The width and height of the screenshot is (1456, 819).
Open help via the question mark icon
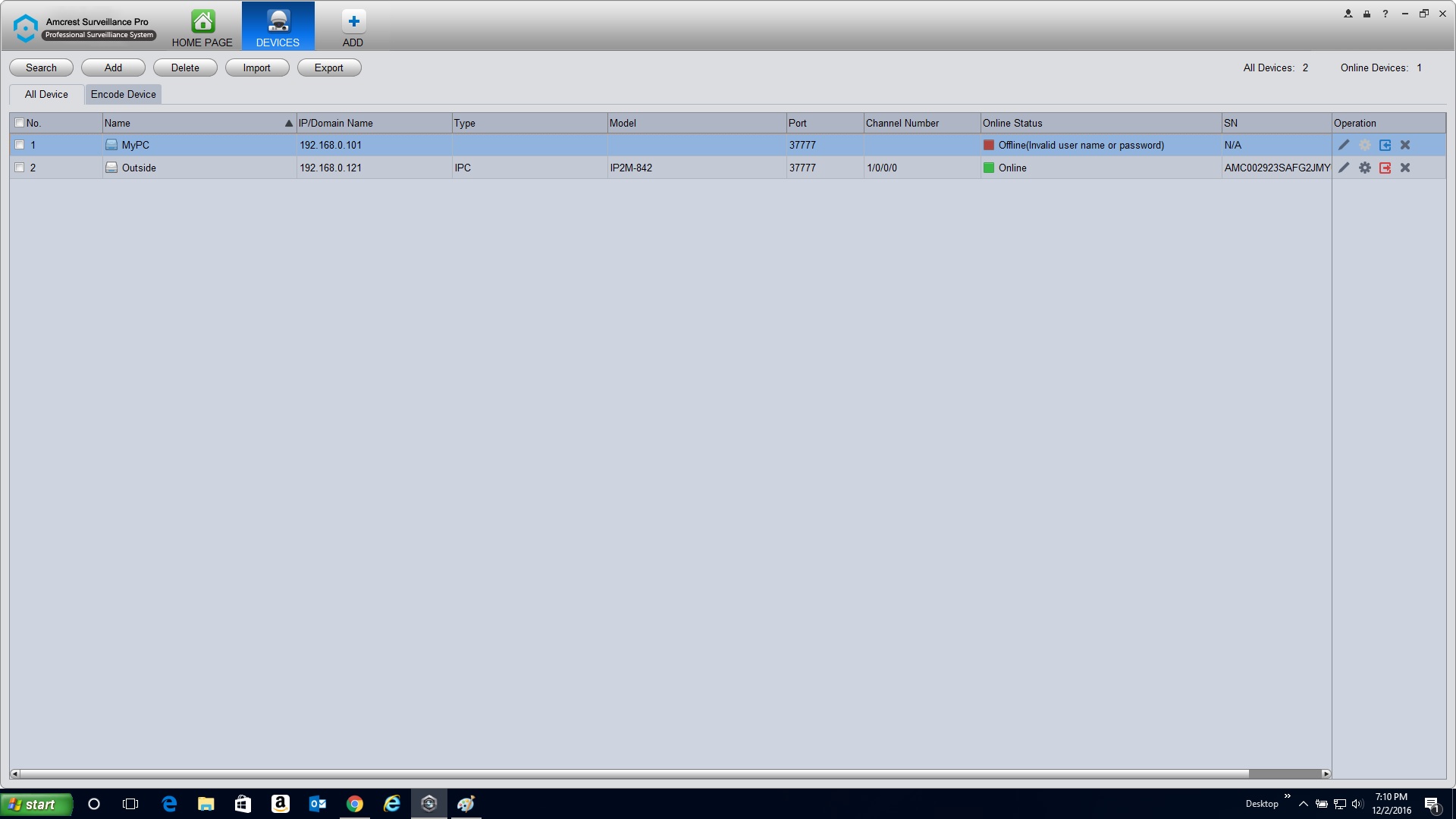click(1385, 14)
